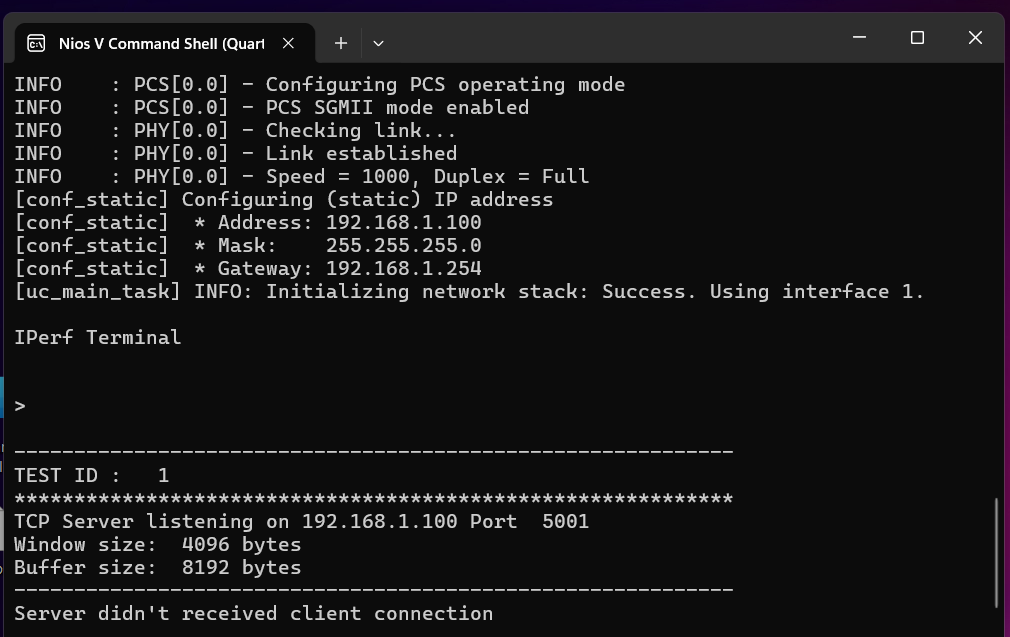Click the ">" command prompt line
Image resolution: width=1010 pixels, height=637 pixels.
click(x=20, y=406)
